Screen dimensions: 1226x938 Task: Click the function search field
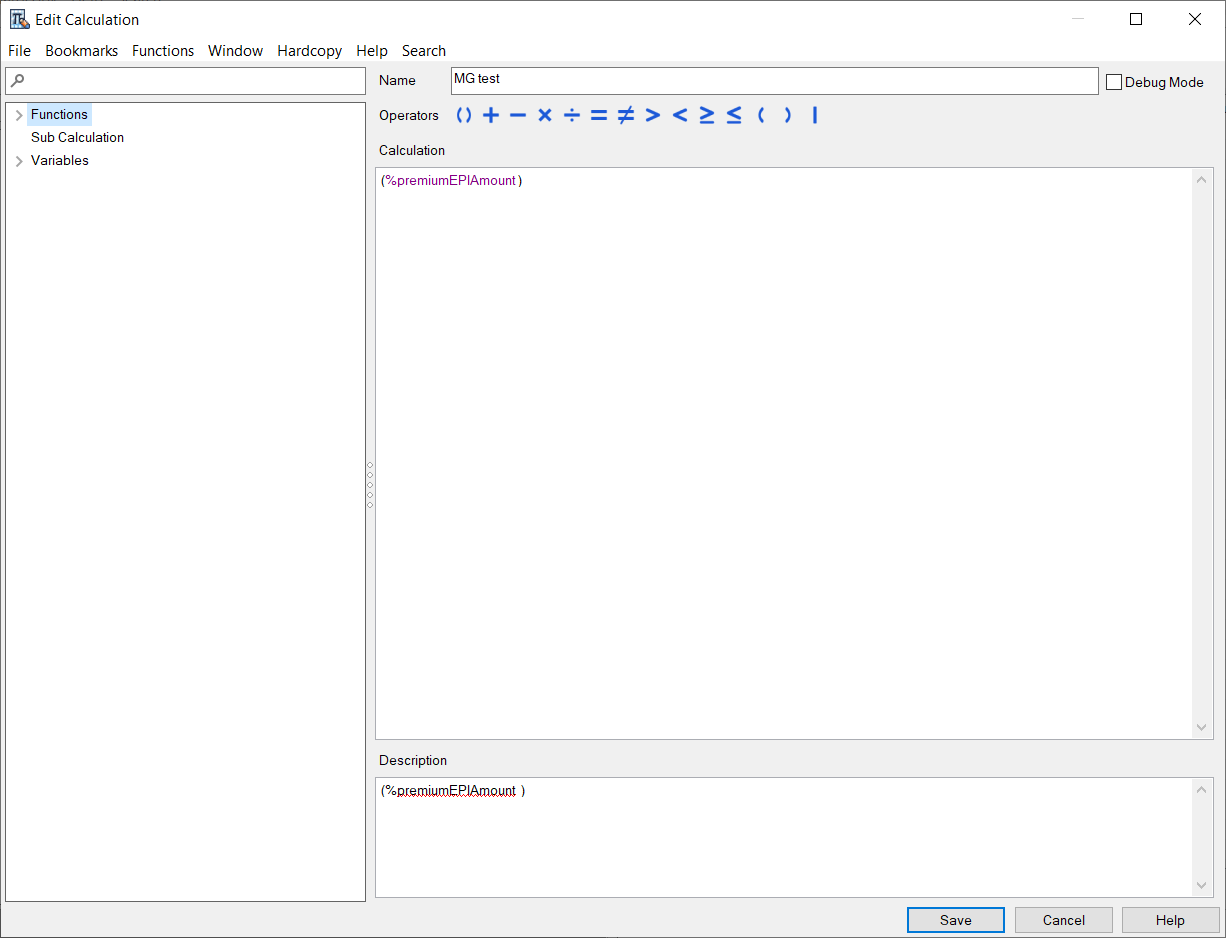pos(185,81)
